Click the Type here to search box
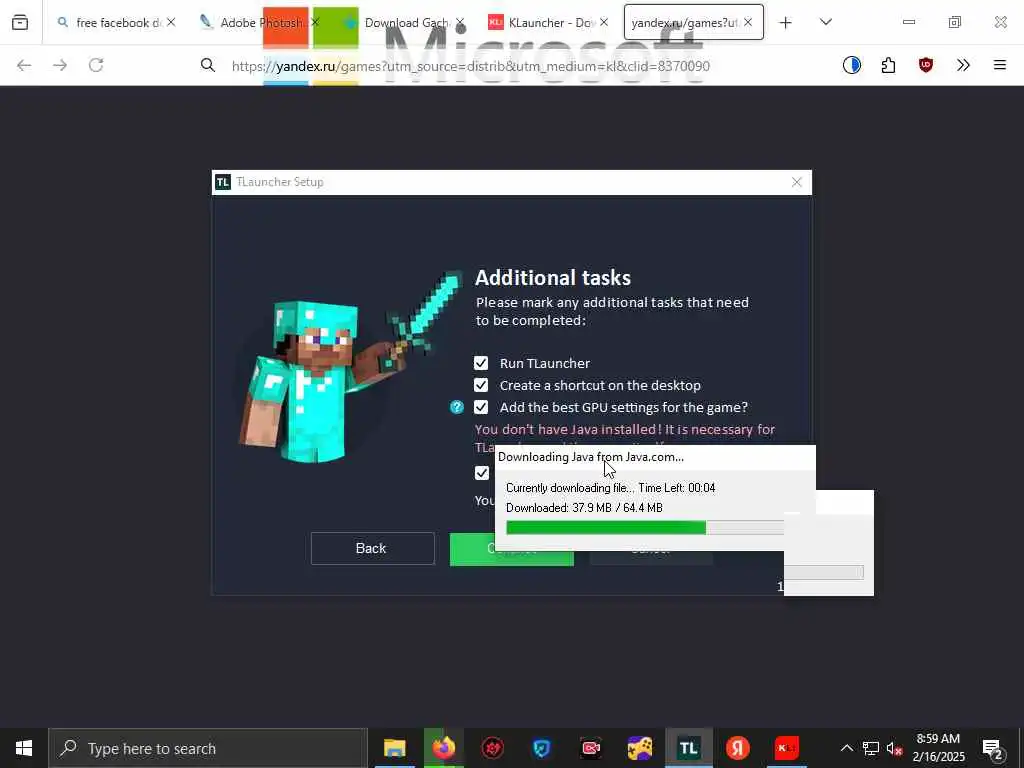The height and width of the screenshot is (768, 1024). click(208, 748)
